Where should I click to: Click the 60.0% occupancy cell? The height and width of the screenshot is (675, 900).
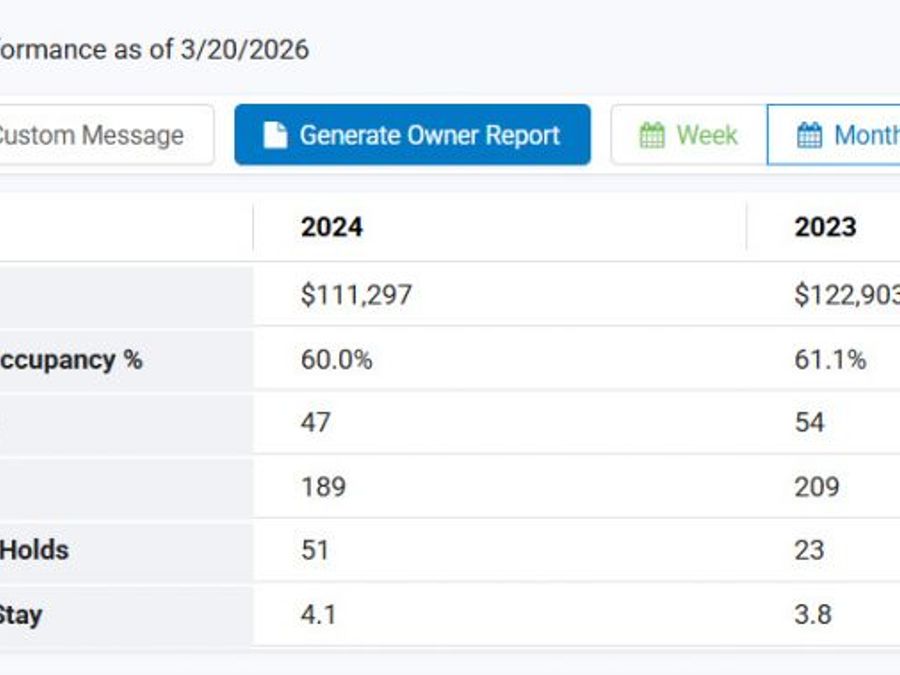(336, 359)
